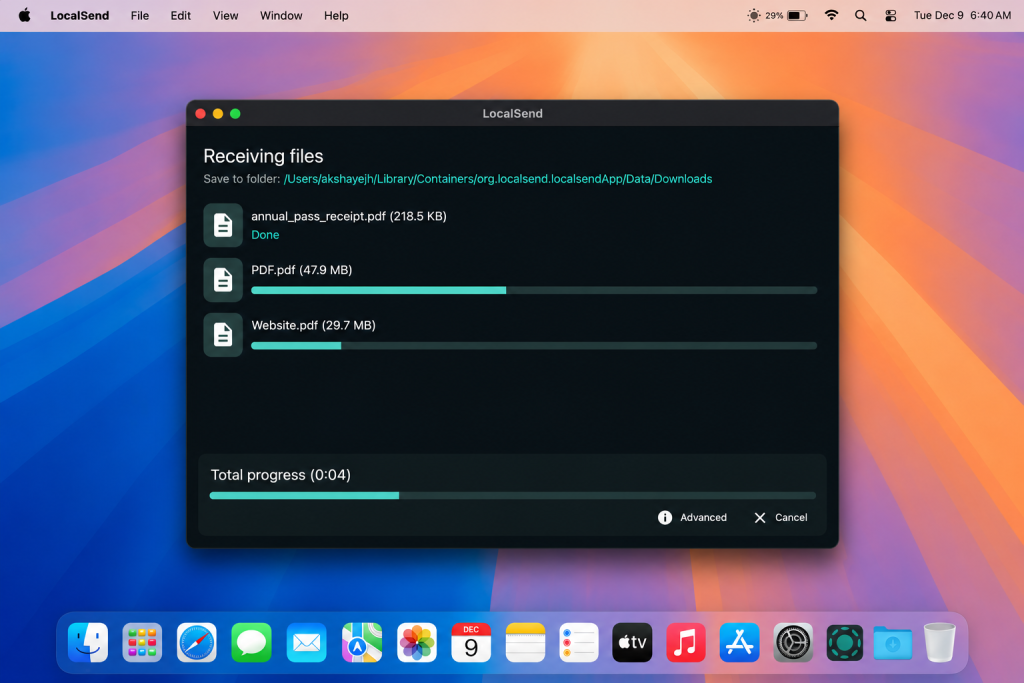1024x683 pixels.
Task: Open Mail from the Dock
Action: [306, 643]
